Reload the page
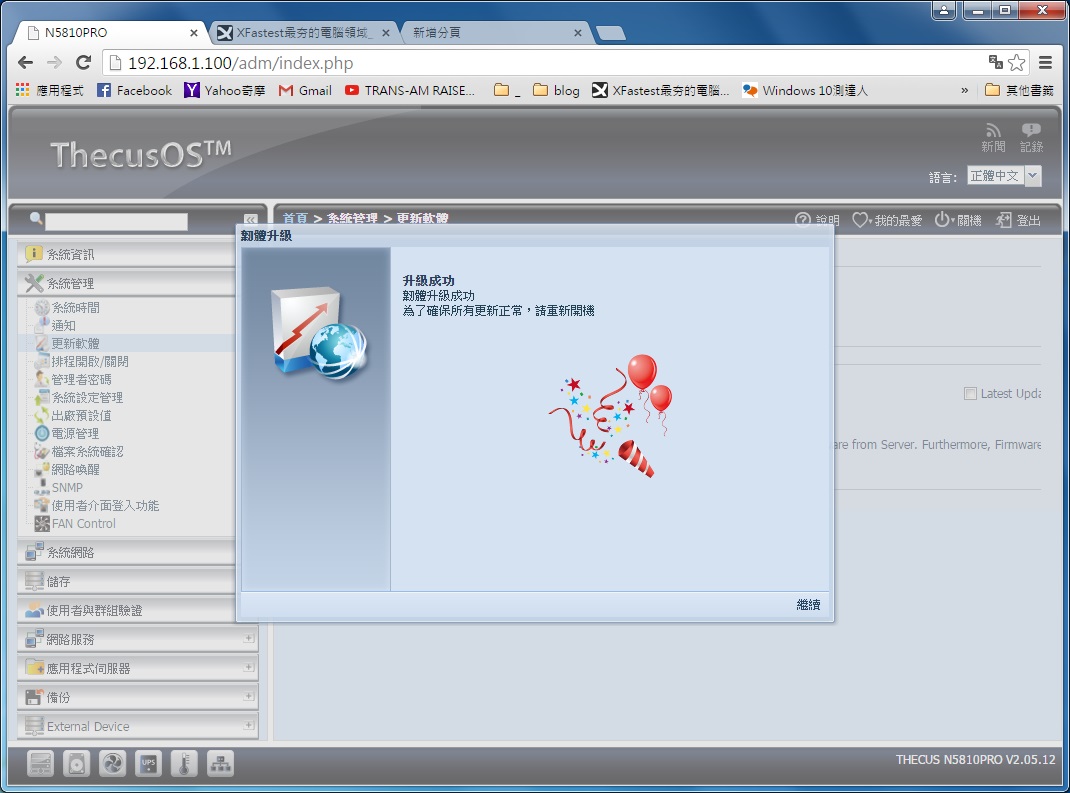 tap(83, 63)
